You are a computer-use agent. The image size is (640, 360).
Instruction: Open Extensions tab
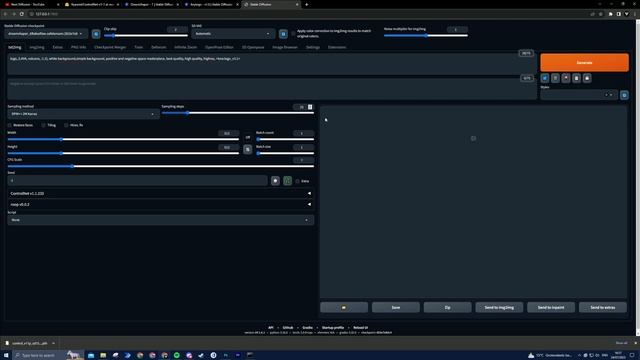[337, 47]
